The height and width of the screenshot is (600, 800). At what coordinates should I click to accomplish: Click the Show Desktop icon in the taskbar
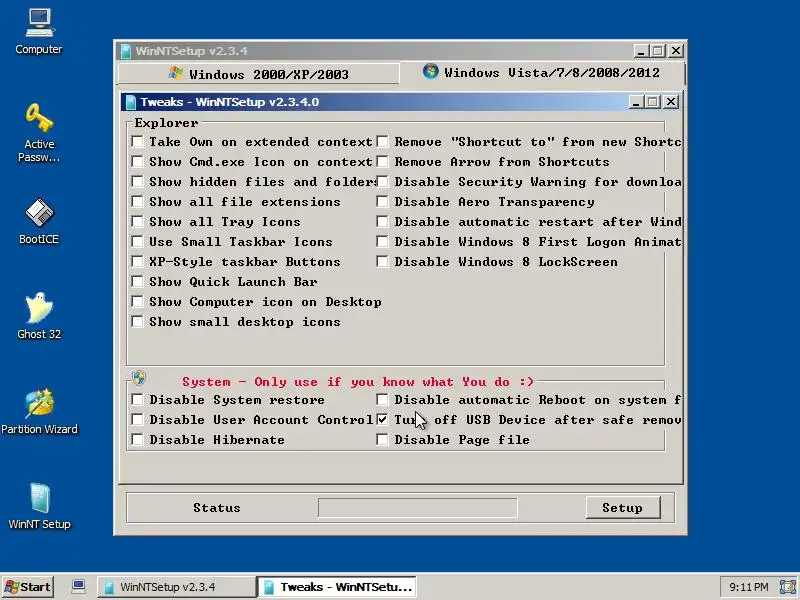(78, 586)
